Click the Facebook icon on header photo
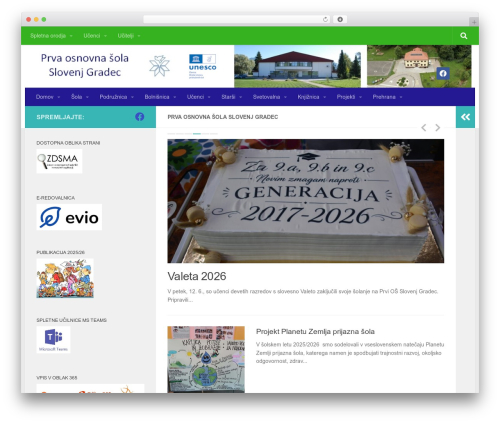This screenshot has width=500, height=423. pos(443,73)
